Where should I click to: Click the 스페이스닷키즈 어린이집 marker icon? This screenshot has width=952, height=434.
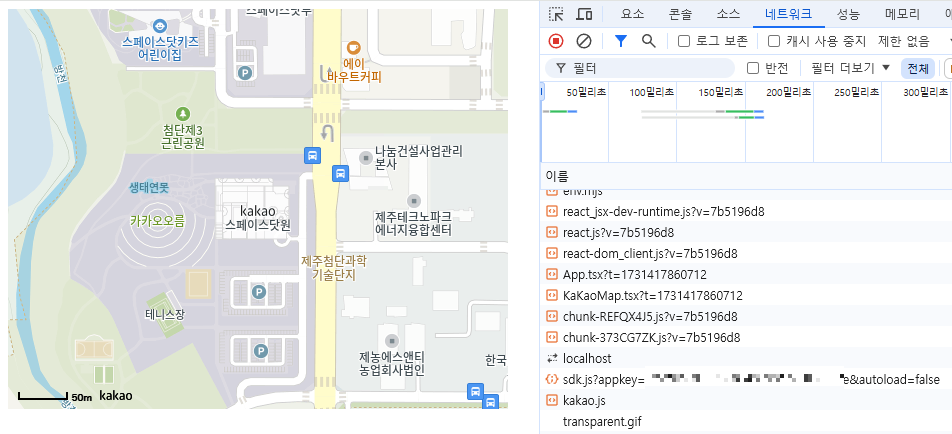point(160,26)
